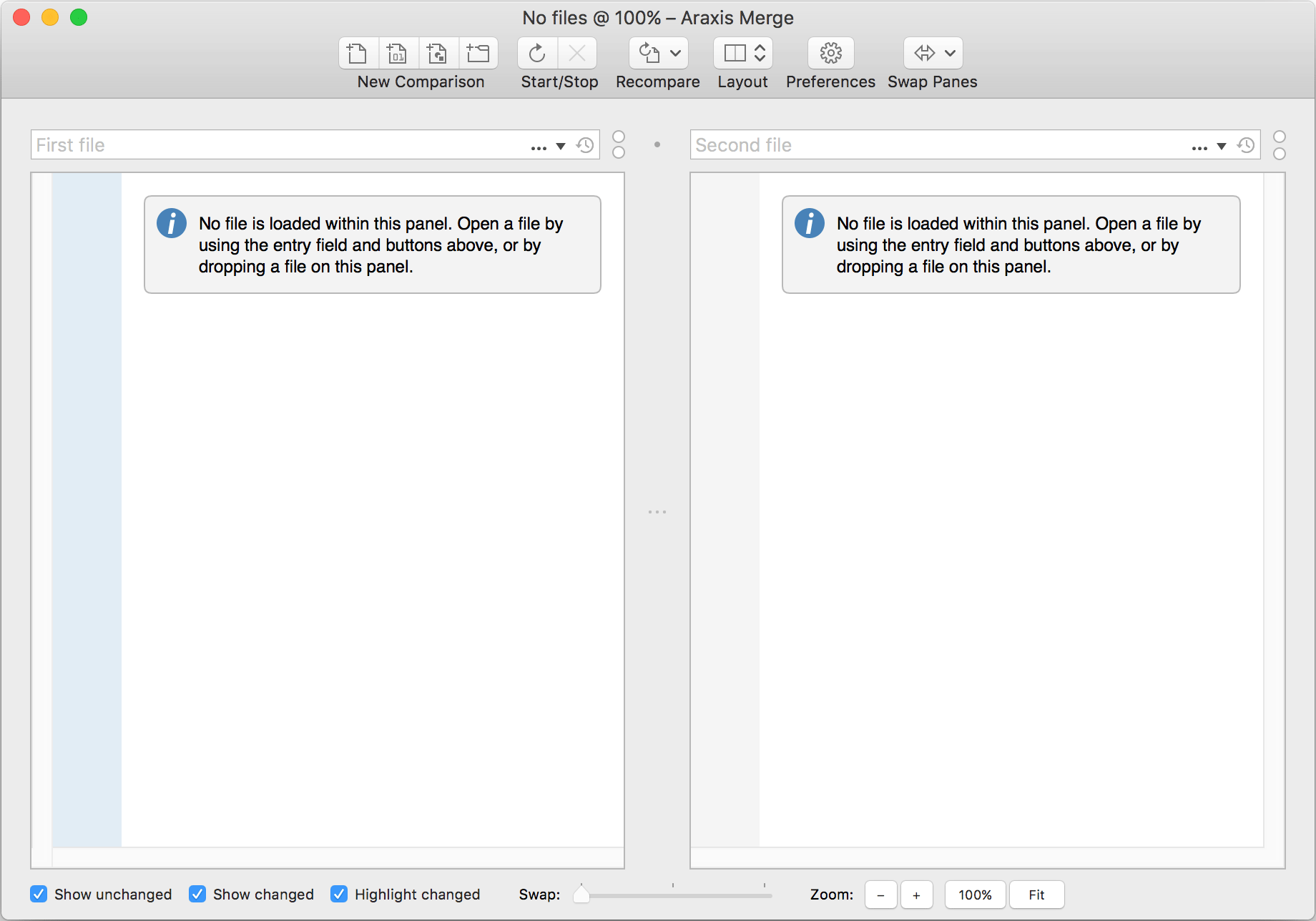
Task: Expand the Recompare dropdown menu
Action: click(674, 54)
